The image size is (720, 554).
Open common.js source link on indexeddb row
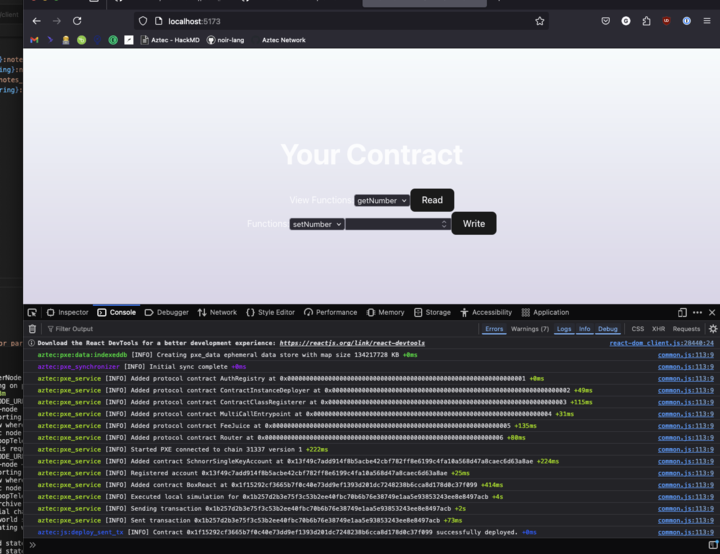[686, 355]
